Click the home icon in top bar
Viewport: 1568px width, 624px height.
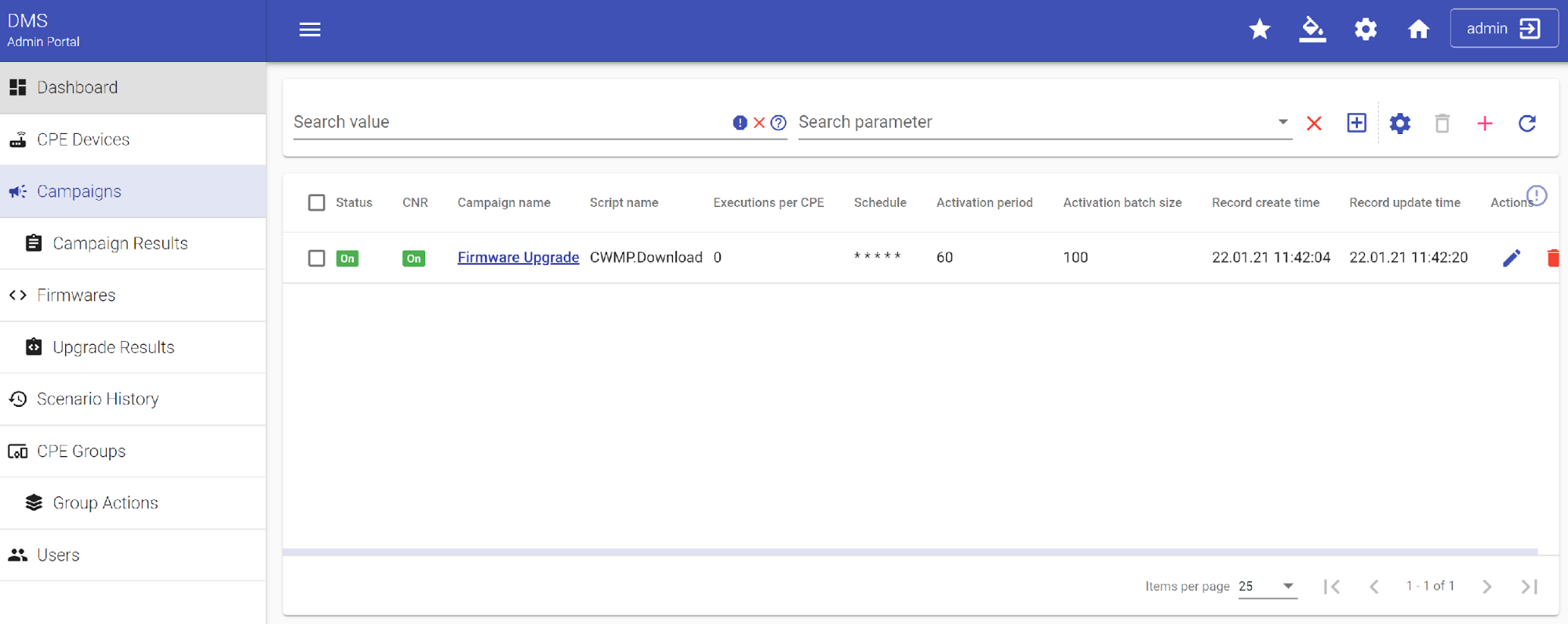(x=1417, y=30)
